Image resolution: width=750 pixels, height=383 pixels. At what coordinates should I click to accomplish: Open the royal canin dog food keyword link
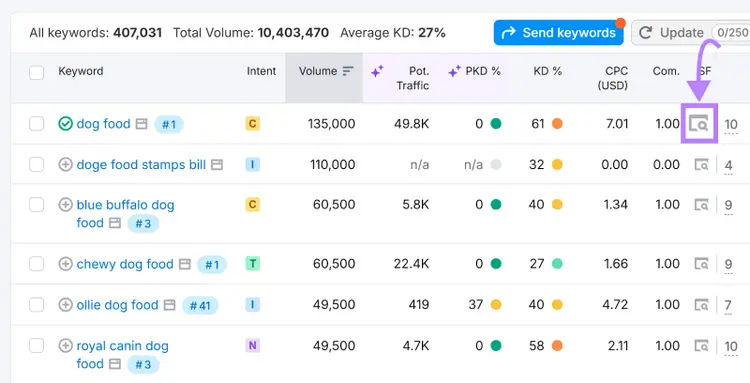(x=122, y=355)
